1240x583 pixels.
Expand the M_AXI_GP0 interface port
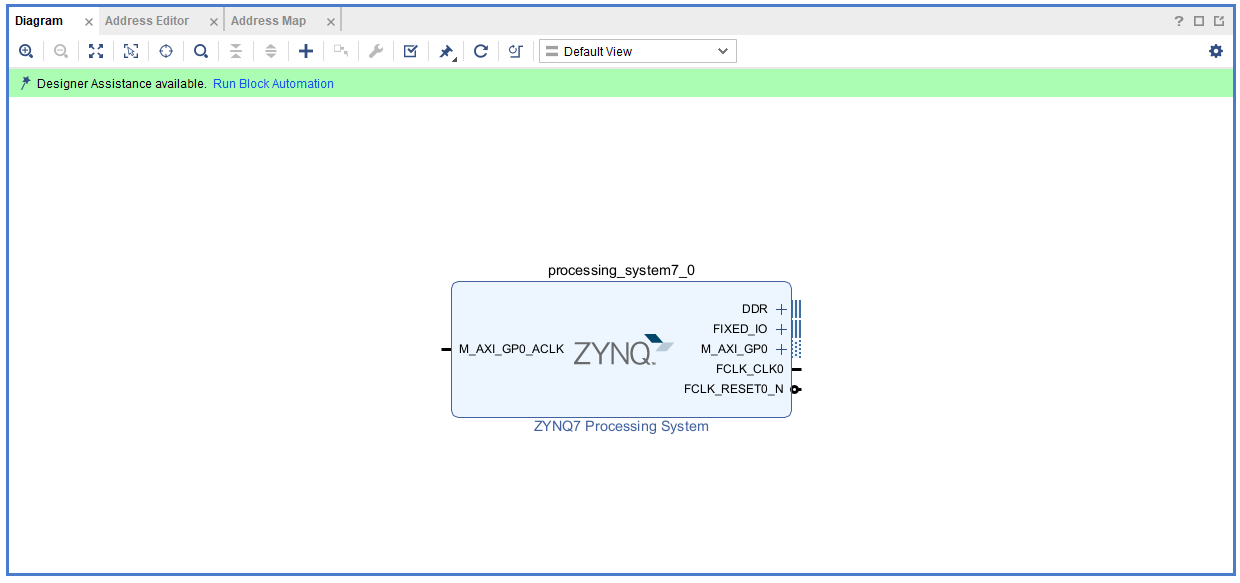pyautogui.click(x=781, y=349)
